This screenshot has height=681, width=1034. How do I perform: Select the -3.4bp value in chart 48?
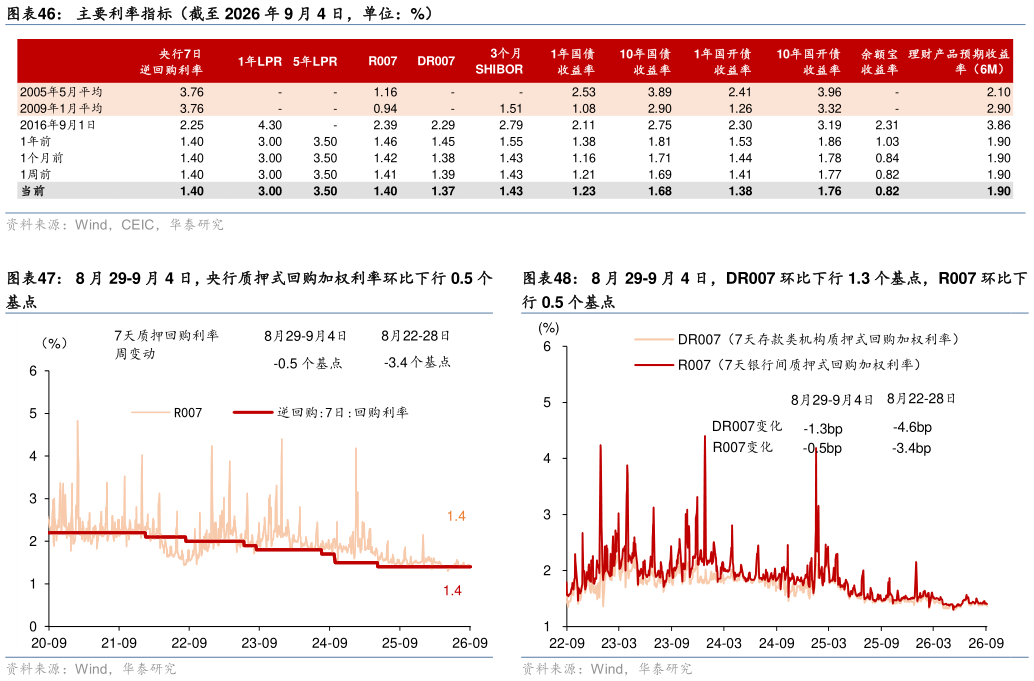[911, 448]
